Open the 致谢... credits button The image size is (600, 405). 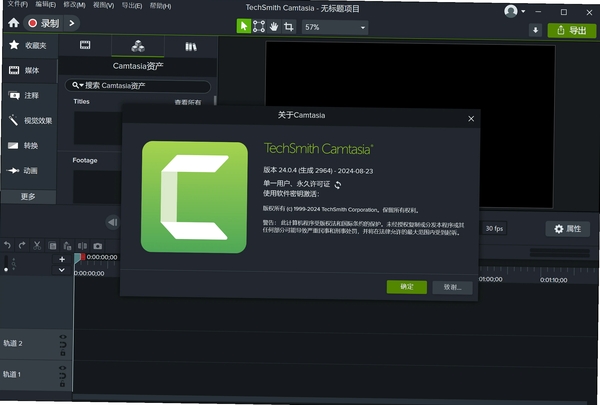452,287
